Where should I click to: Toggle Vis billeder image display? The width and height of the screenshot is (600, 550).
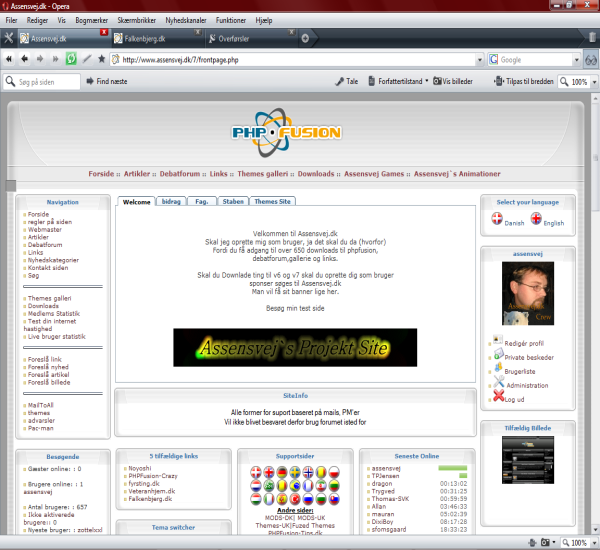point(453,81)
